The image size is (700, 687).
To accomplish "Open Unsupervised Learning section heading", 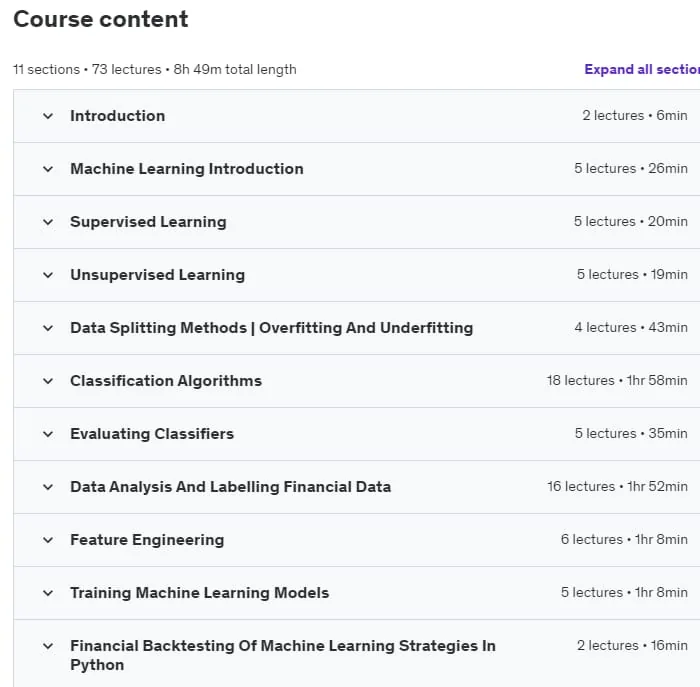I will click(158, 275).
